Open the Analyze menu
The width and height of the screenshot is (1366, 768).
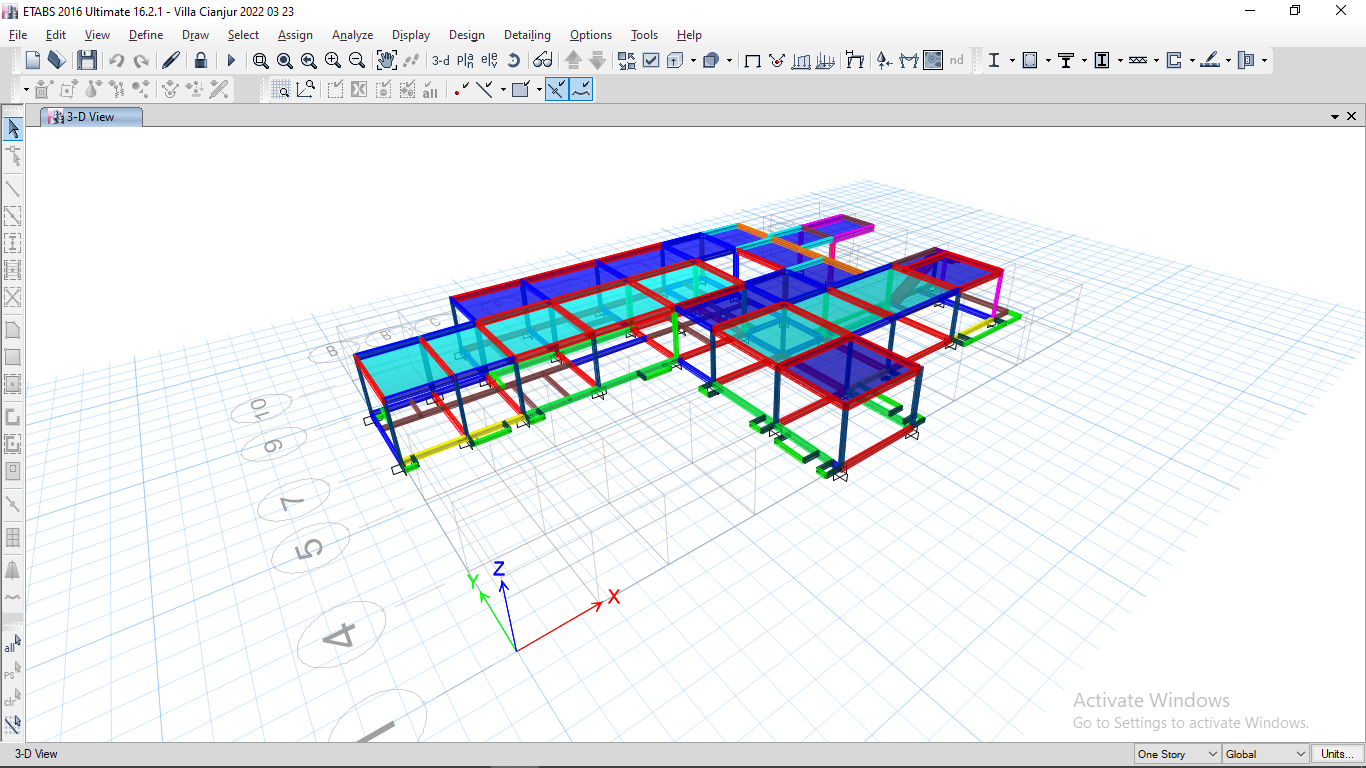[352, 35]
